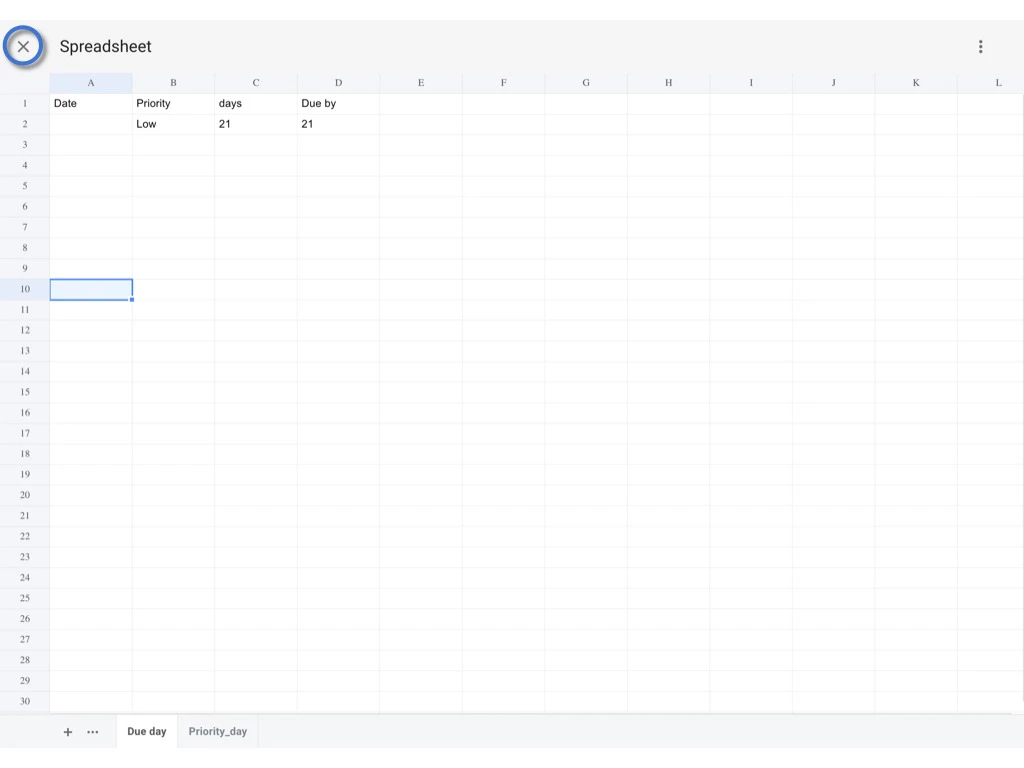Select row 1 header

pyautogui.click(x=25, y=103)
